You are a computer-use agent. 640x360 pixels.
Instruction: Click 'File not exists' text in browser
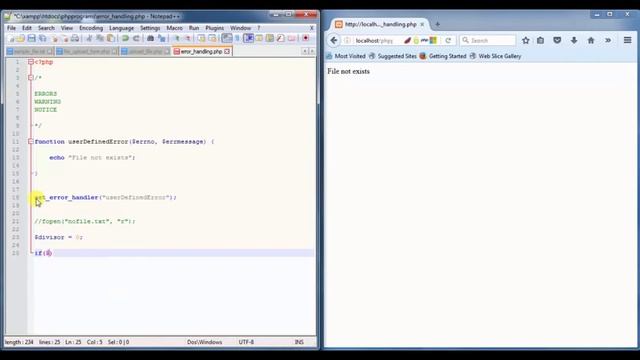(348, 71)
